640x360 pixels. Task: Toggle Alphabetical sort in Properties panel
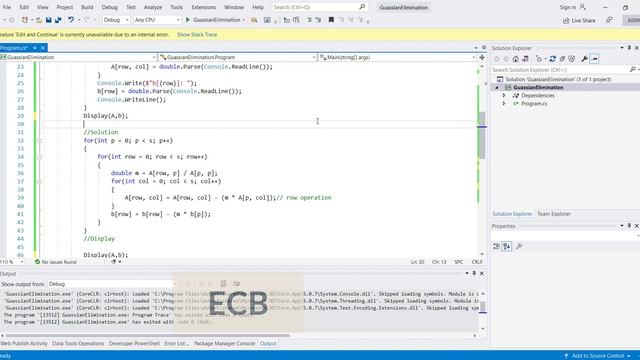pos(507,246)
